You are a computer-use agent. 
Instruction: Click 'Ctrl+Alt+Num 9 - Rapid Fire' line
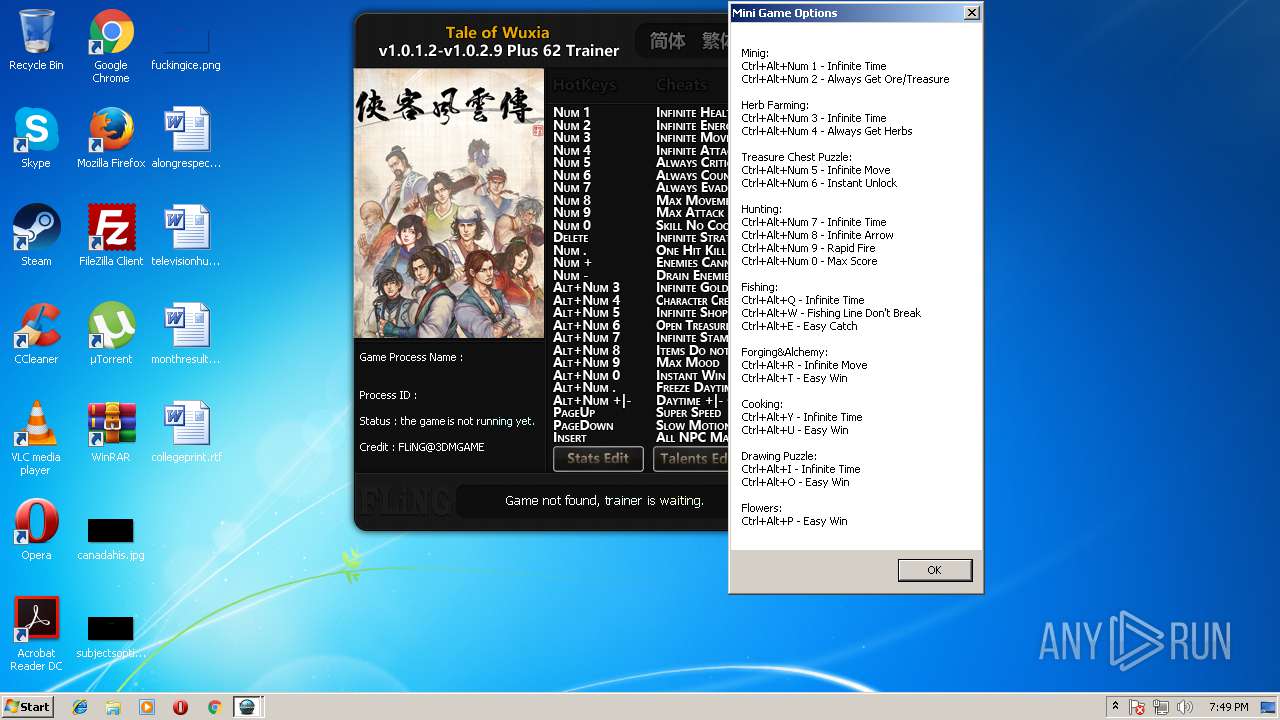pos(808,248)
